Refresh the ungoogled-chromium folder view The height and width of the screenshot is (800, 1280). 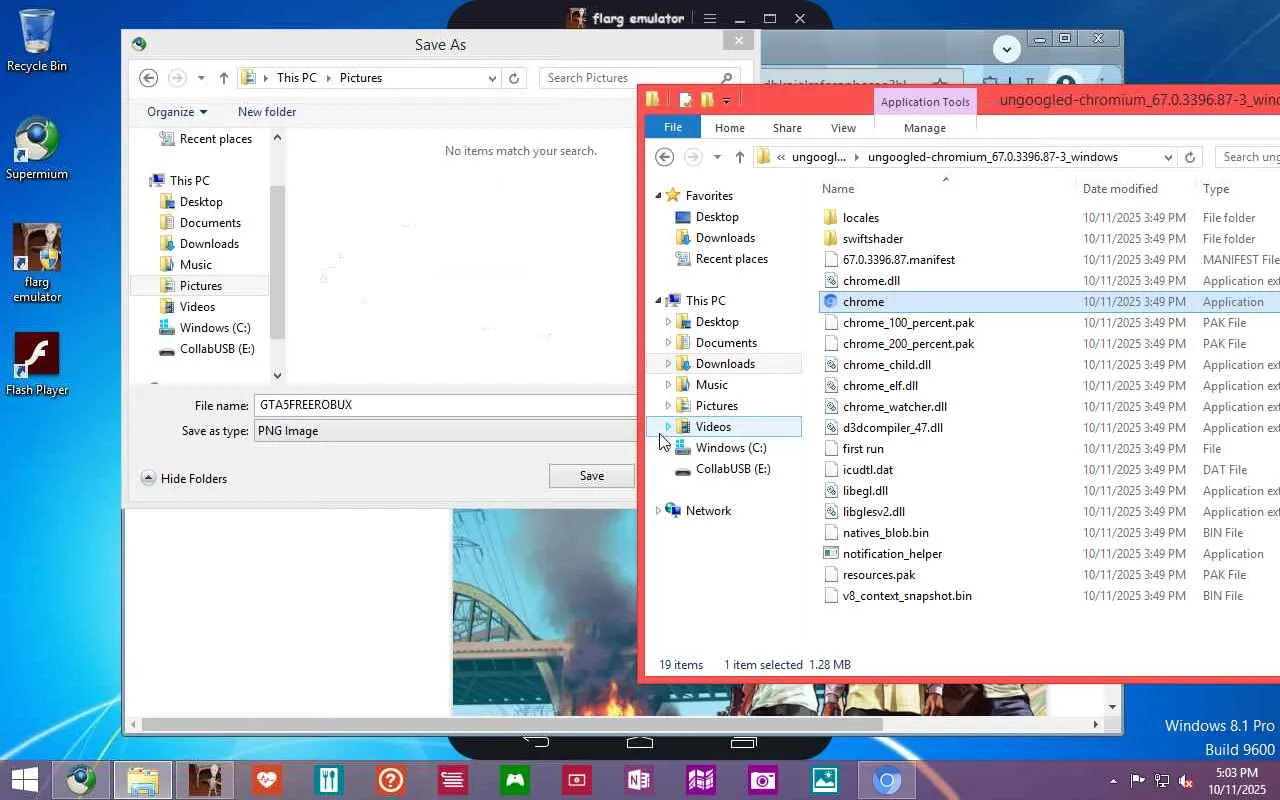[1190, 157]
